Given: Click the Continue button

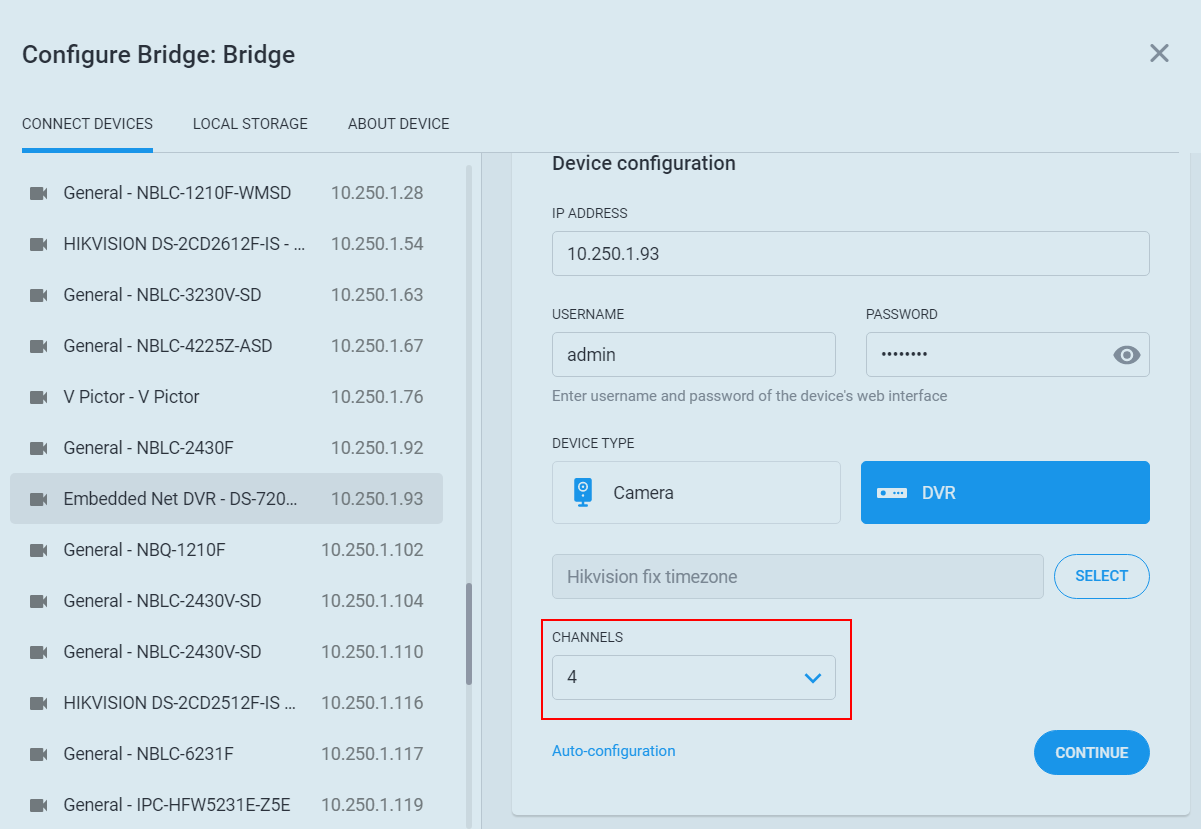Looking at the screenshot, I should click(1092, 752).
